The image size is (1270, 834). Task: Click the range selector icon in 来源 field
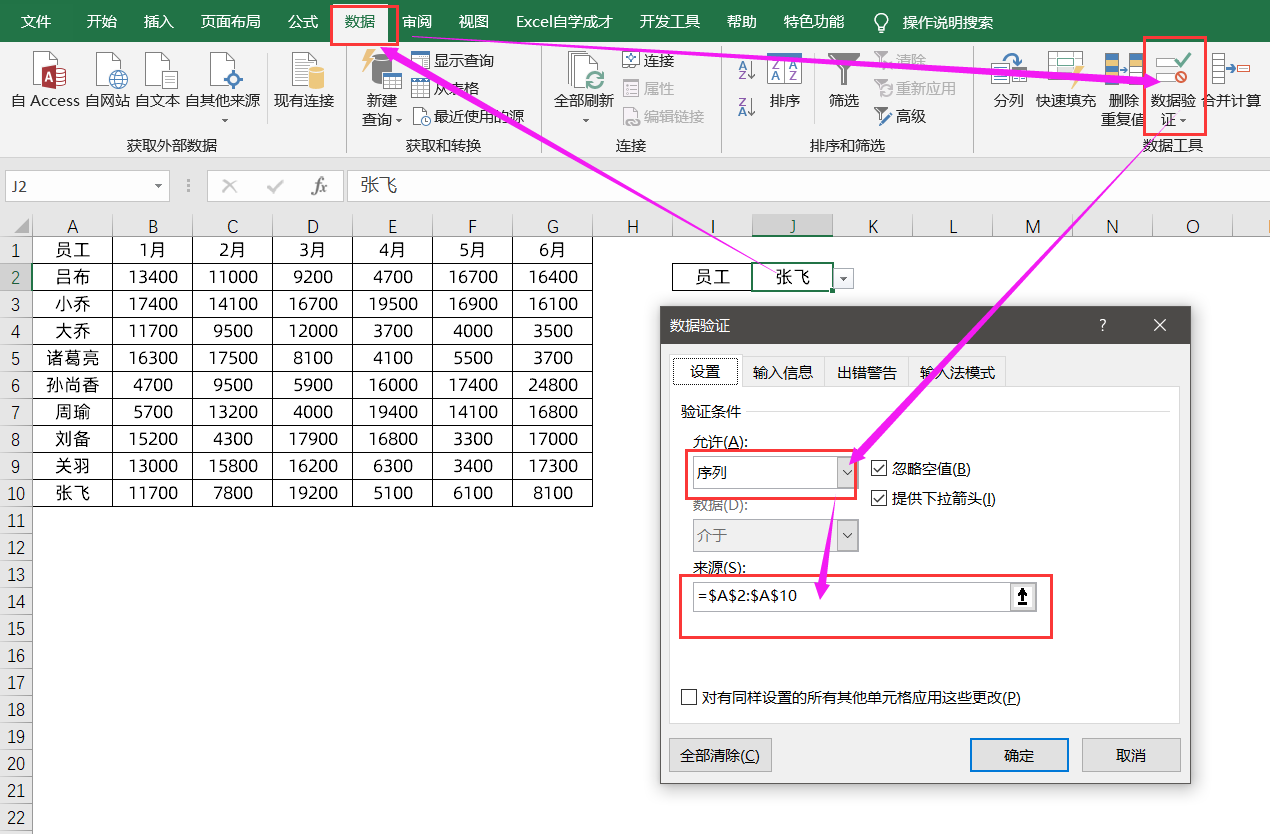[x=1023, y=597]
